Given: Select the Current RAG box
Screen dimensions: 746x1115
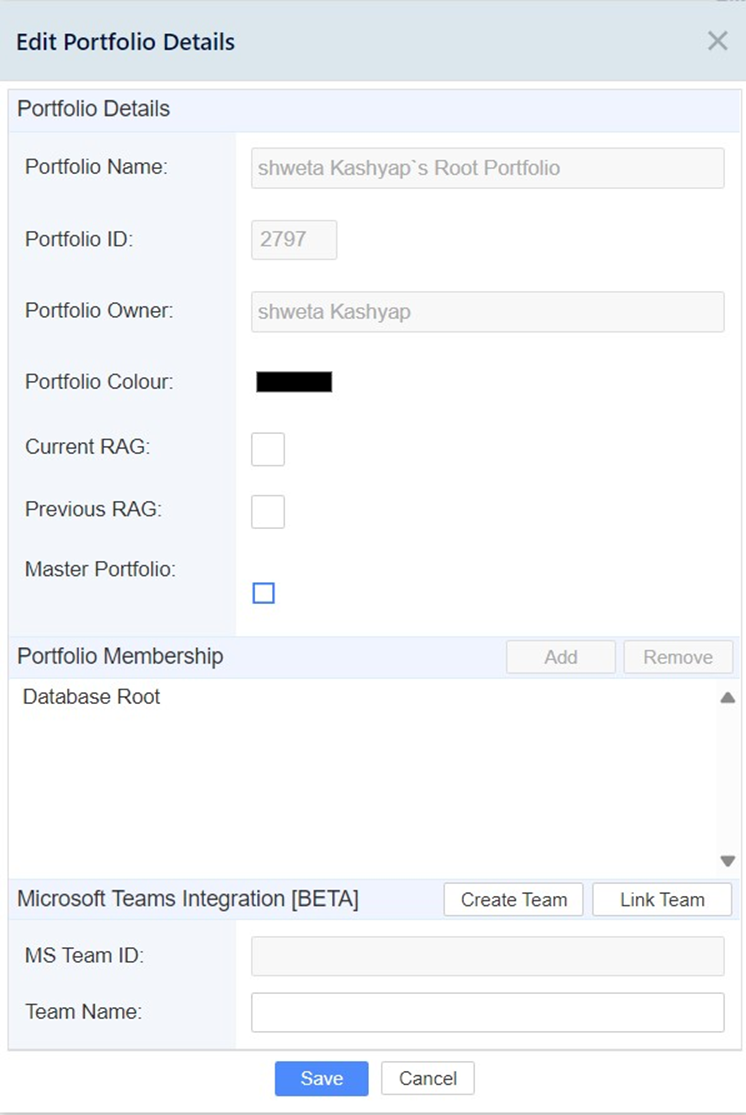Looking at the screenshot, I should pos(268,449).
